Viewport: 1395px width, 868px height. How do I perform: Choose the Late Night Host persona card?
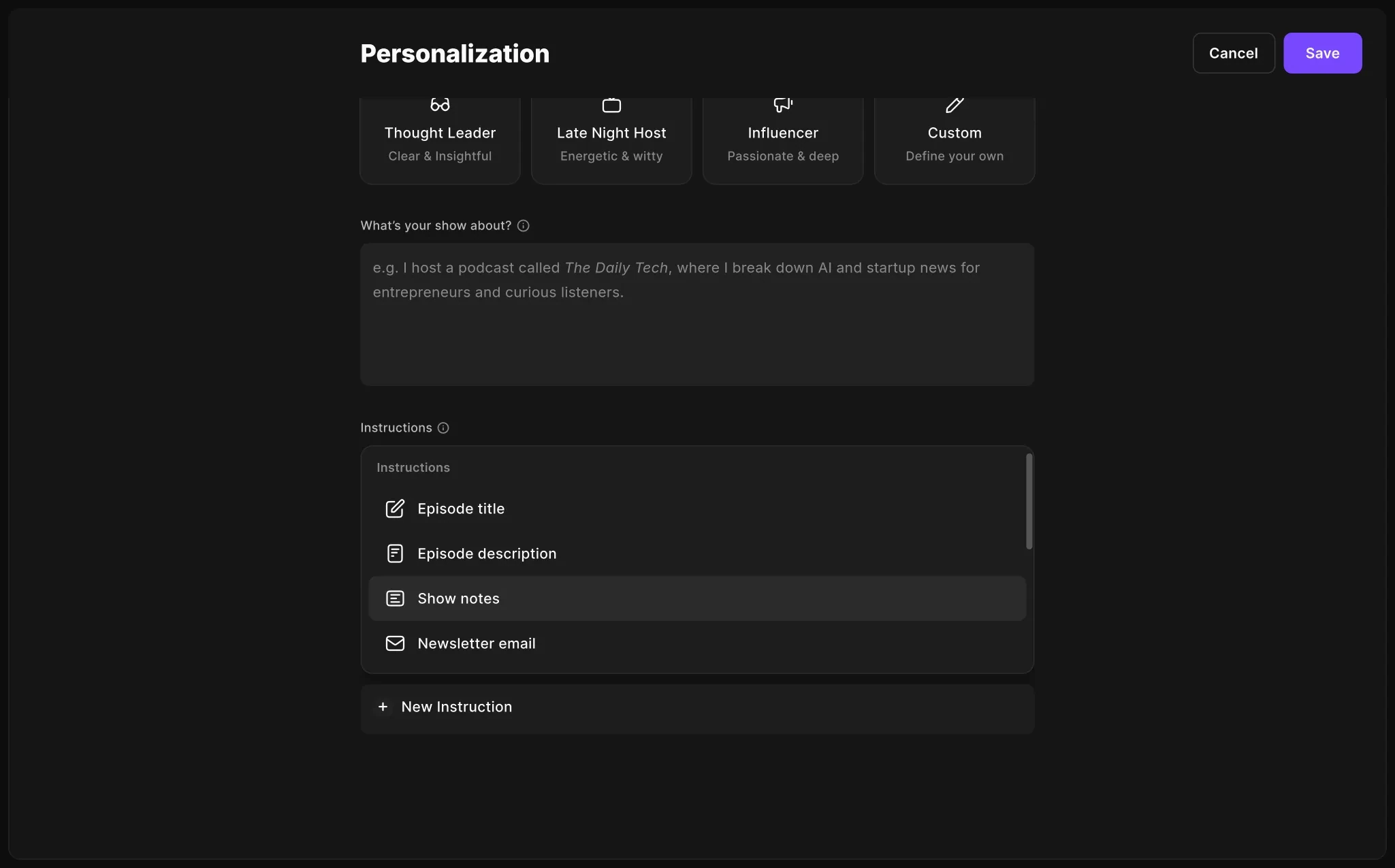(611, 140)
